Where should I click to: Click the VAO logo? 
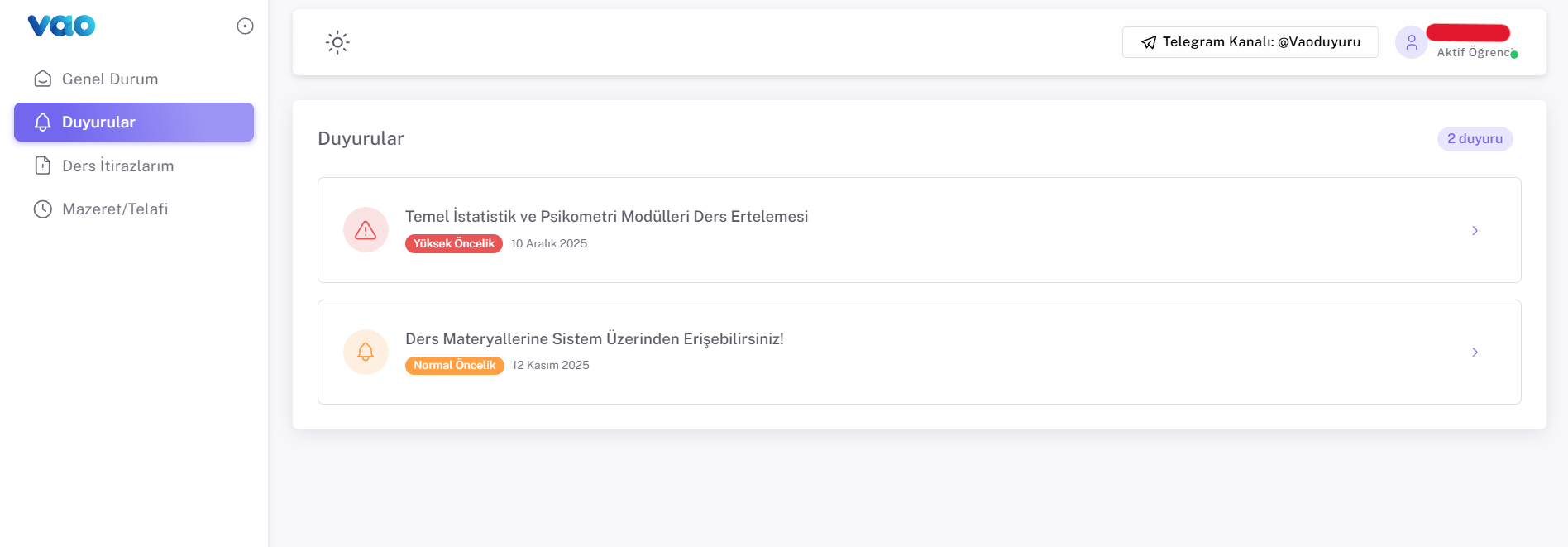click(x=61, y=26)
